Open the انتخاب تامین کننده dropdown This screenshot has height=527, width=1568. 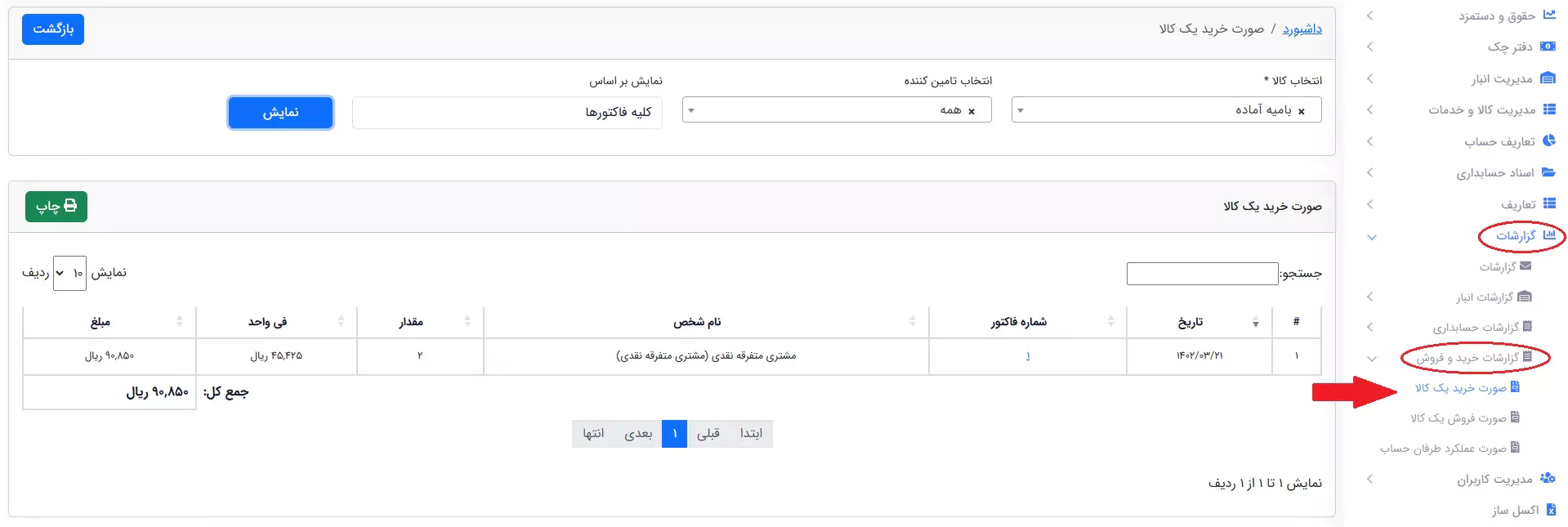tap(837, 109)
